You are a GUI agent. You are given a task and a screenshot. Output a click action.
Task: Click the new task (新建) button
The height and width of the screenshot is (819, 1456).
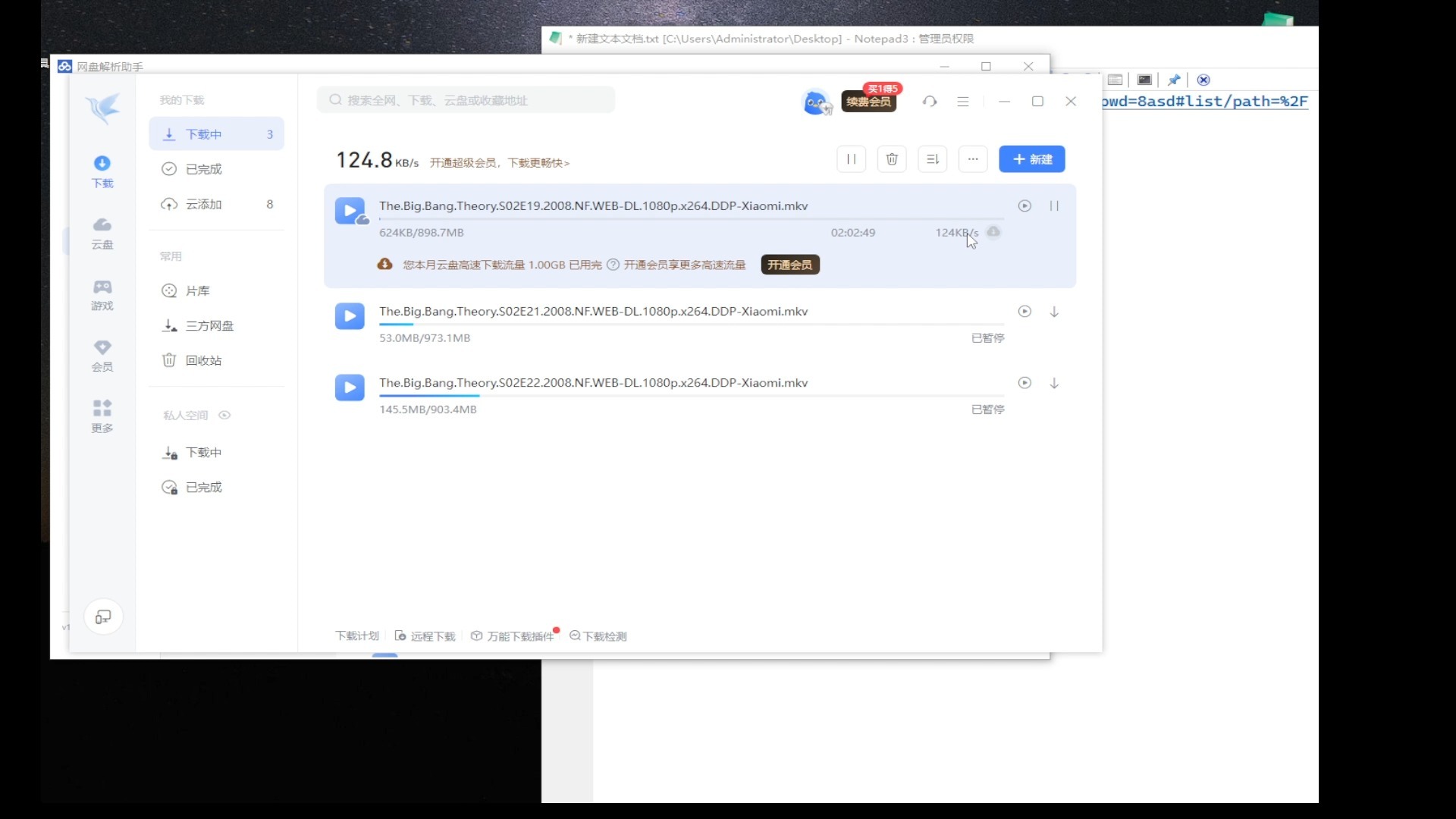1031,159
